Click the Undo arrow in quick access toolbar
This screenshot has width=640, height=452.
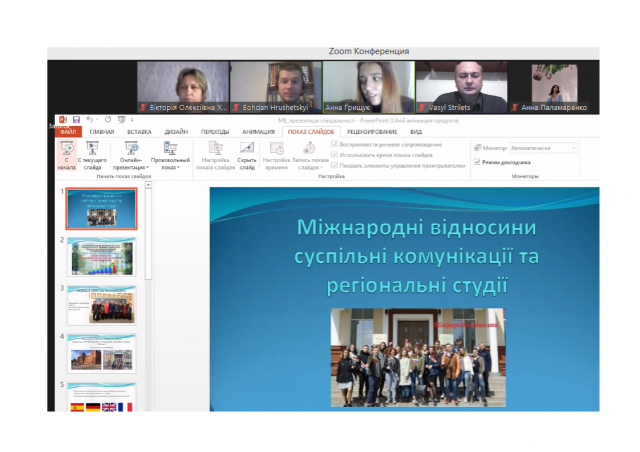pyautogui.click(x=89, y=119)
